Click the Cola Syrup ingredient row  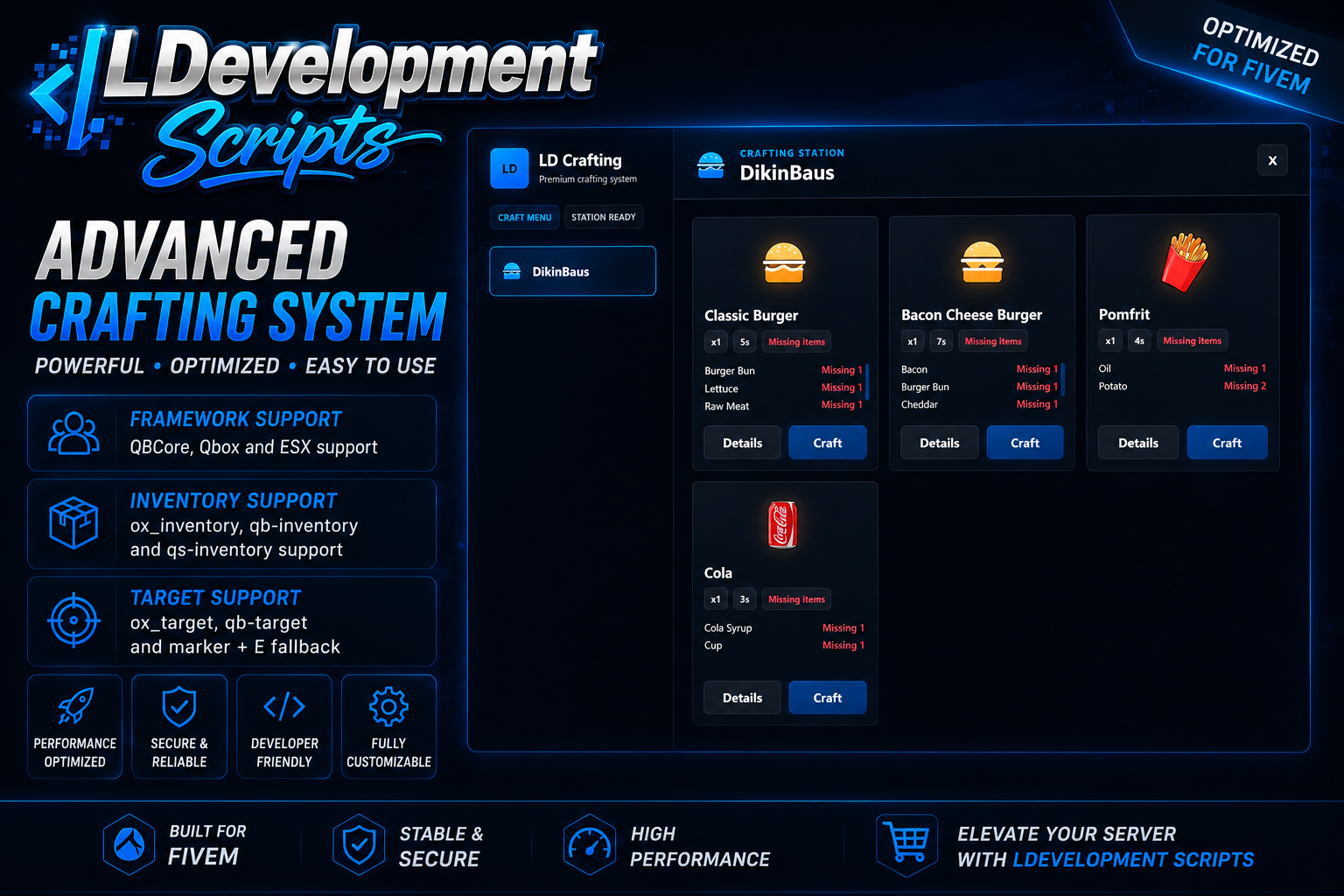(x=784, y=627)
